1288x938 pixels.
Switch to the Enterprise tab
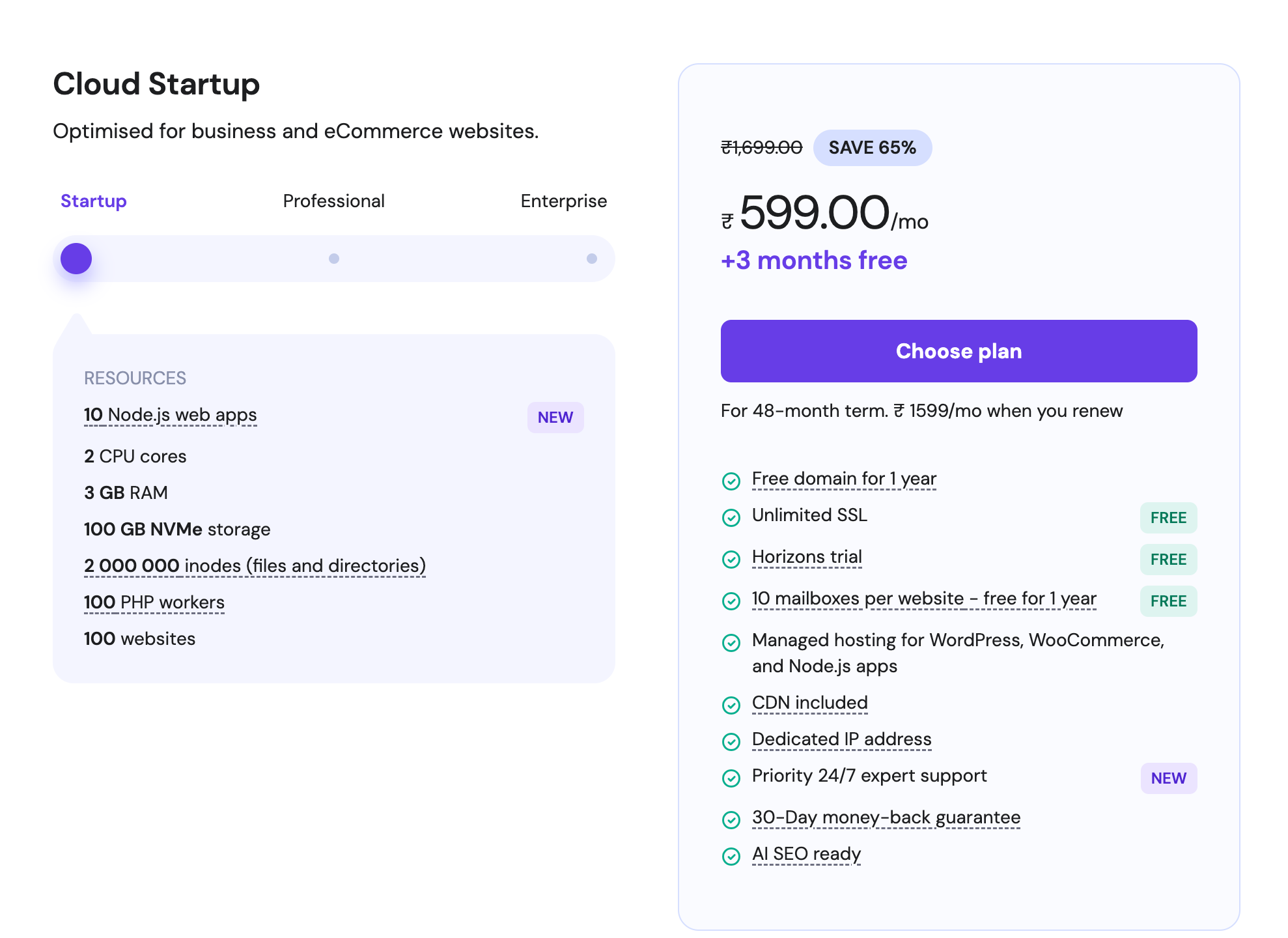563,201
